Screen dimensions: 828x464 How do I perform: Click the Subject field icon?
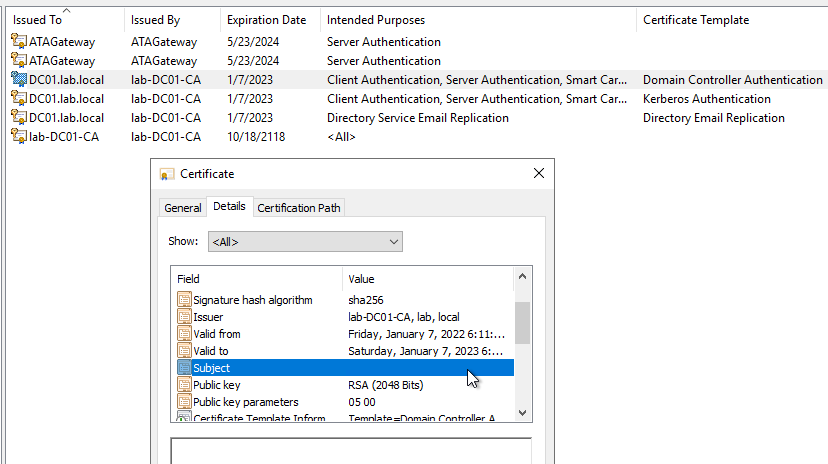pyautogui.click(x=184, y=367)
